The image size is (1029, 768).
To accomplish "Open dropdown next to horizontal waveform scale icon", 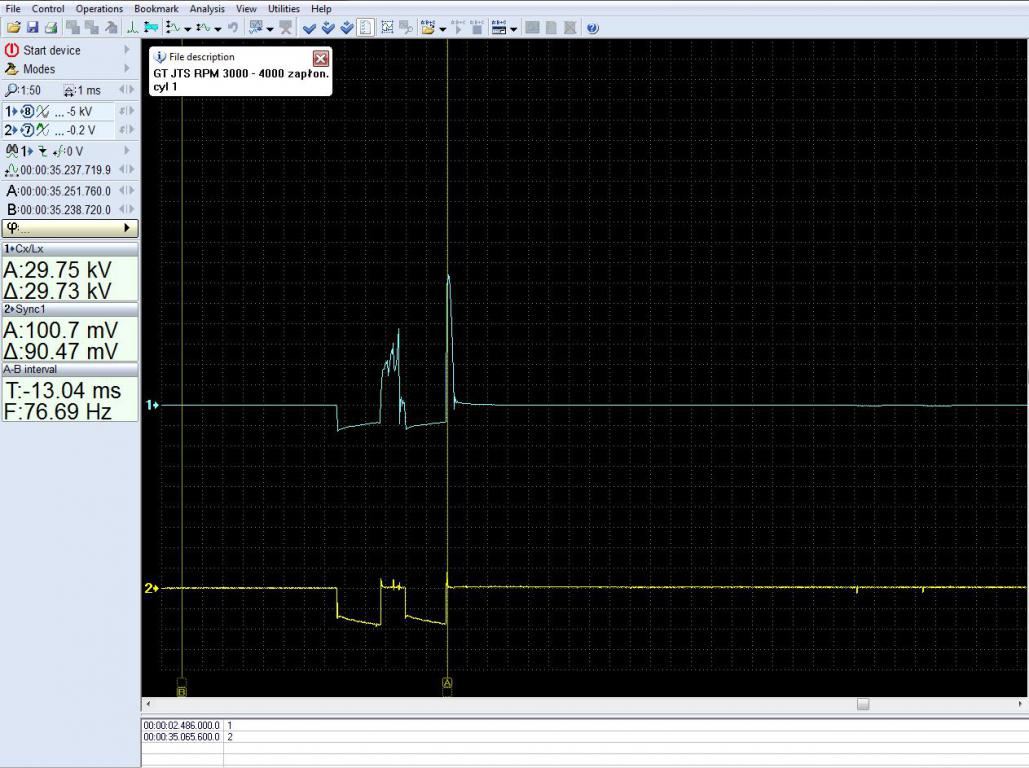I will click(x=218, y=29).
